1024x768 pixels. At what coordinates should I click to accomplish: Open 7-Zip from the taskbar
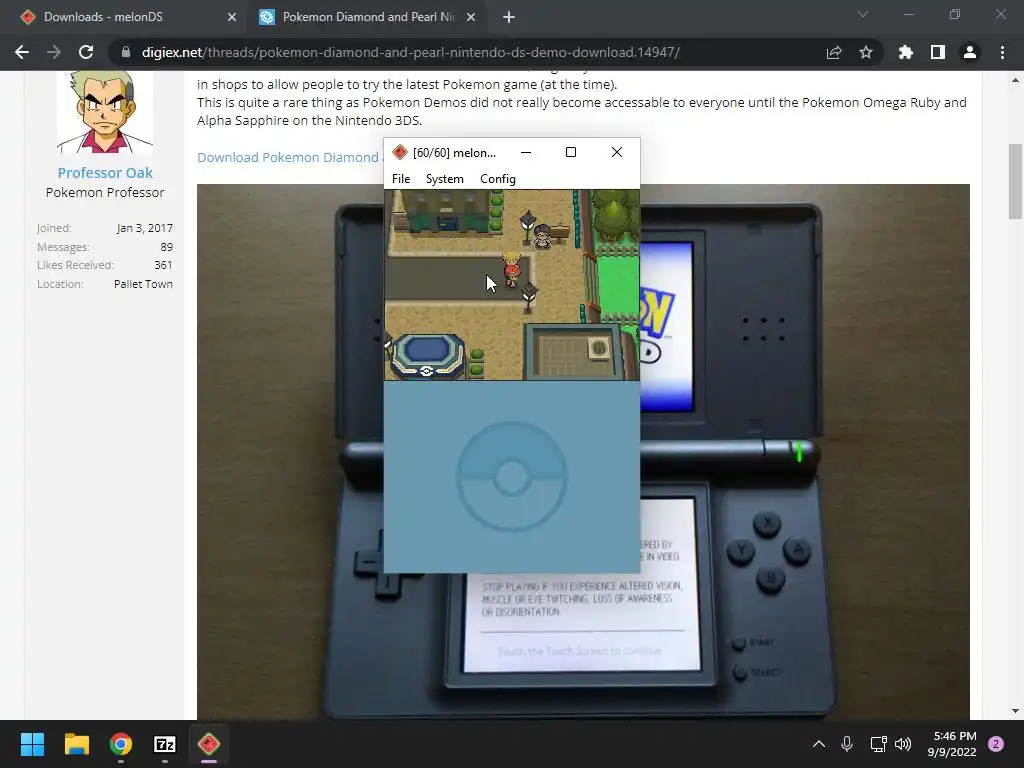pyautogui.click(x=165, y=744)
